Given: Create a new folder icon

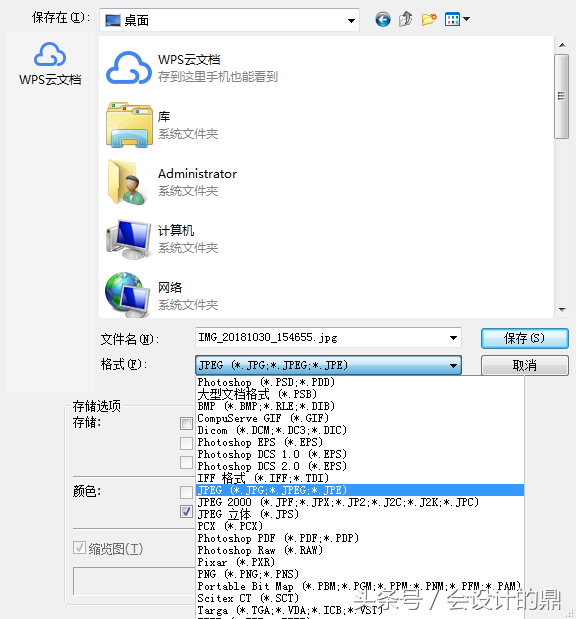Looking at the screenshot, I should pyautogui.click(x=429, y=19).
